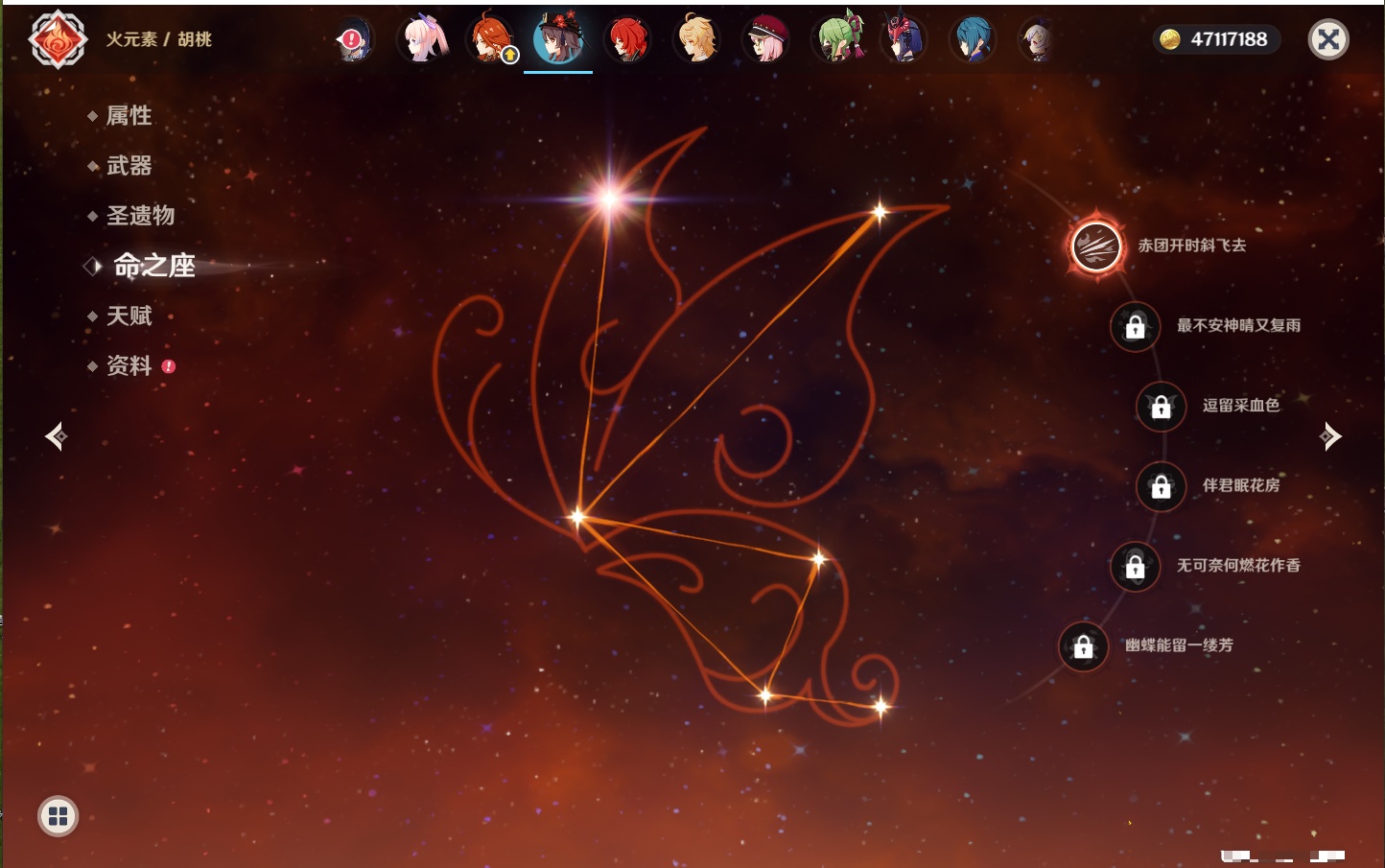Open the 属性 attributes menu
Screen dimensions: 1385x868
(x=129, y=116)
